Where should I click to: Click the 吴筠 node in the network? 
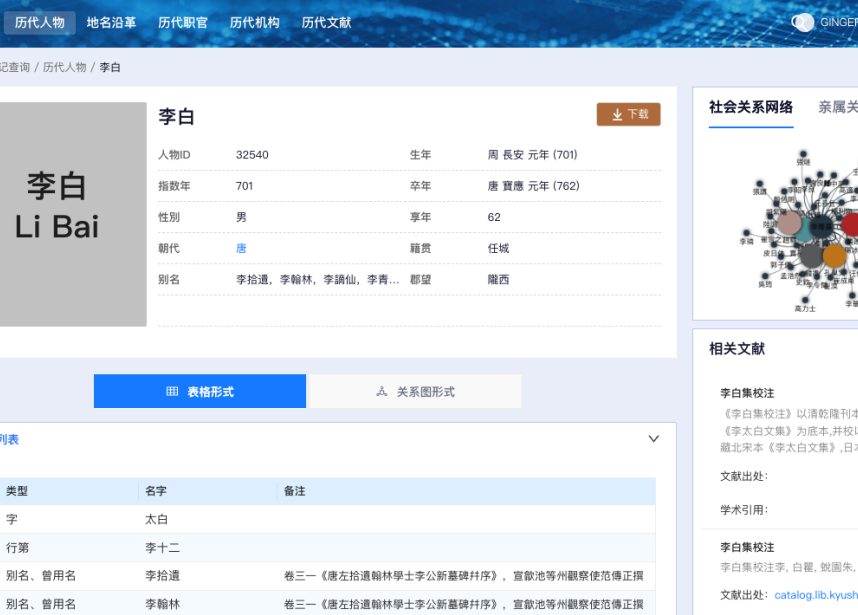pos(764,276)
